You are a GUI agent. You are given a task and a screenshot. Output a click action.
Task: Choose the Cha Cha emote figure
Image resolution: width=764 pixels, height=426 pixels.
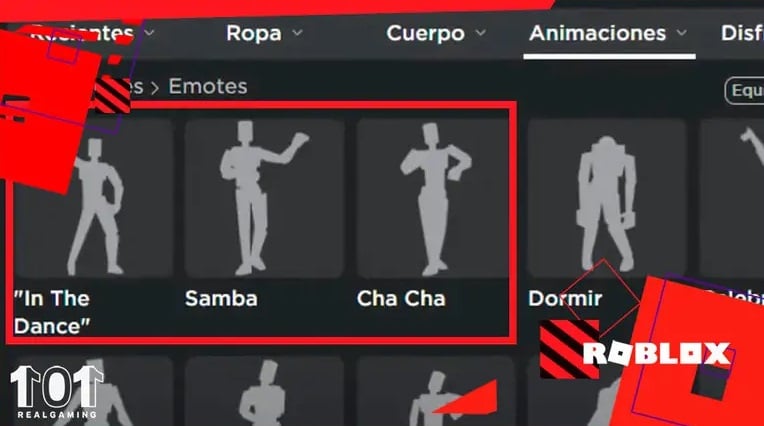pos(433,198)
